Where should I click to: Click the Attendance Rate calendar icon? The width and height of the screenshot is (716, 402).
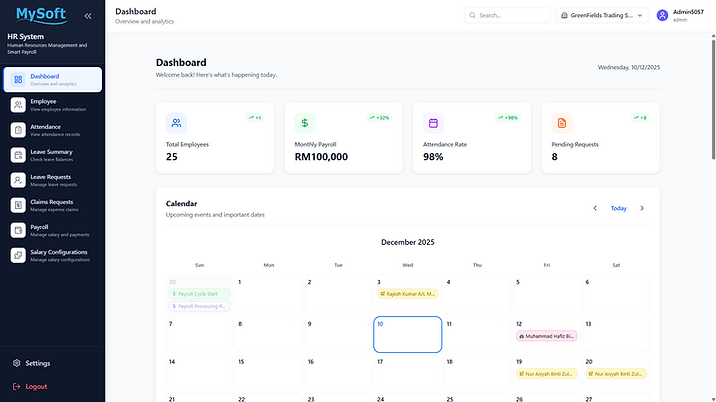pos(433,123)
